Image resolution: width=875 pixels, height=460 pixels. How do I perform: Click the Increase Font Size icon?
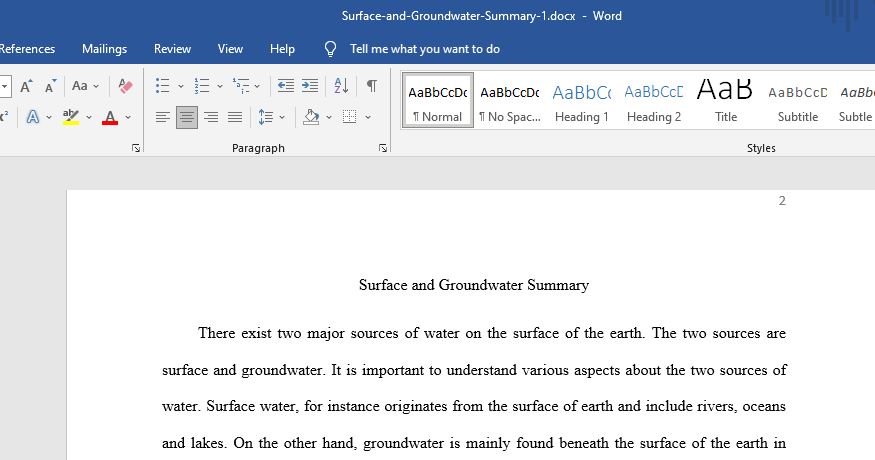click(26, 86)
